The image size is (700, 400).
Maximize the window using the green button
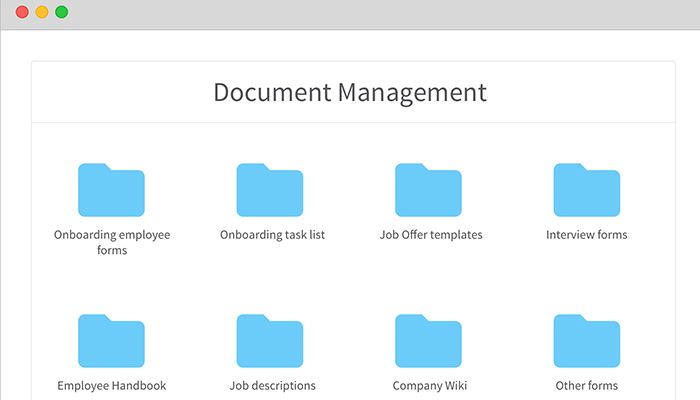(62, 12)
